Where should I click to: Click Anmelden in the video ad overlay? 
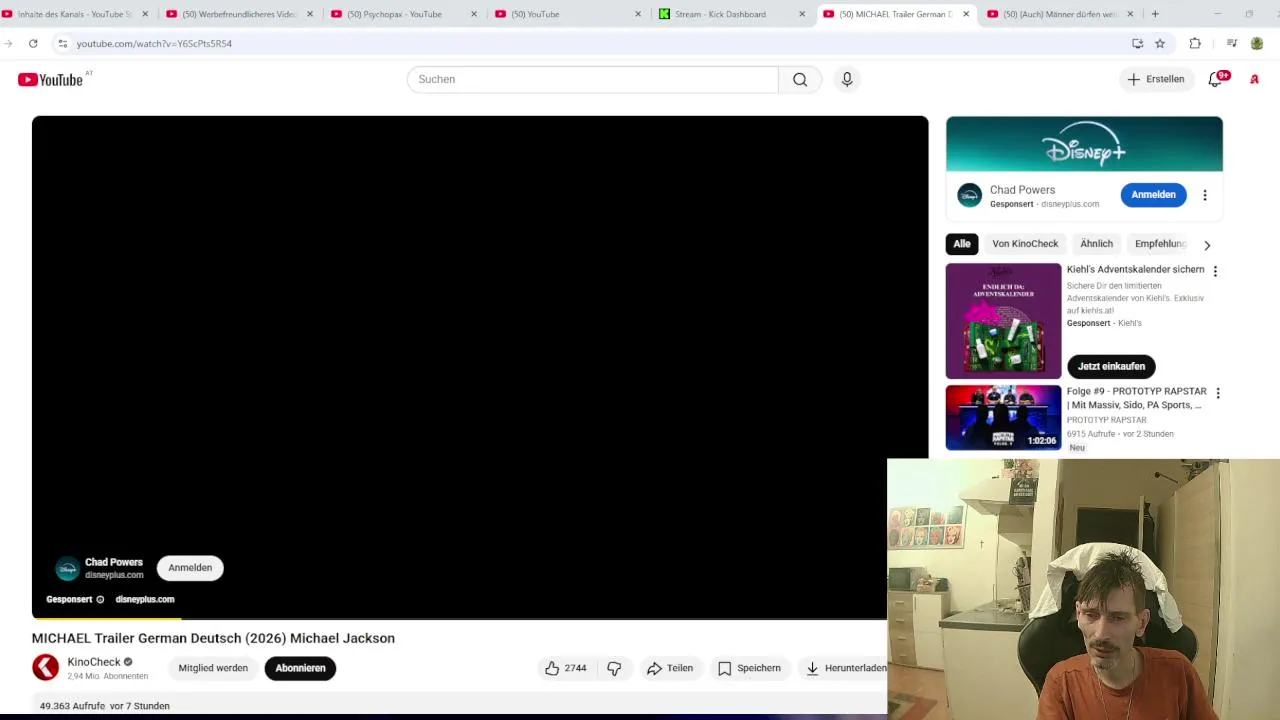190,568
